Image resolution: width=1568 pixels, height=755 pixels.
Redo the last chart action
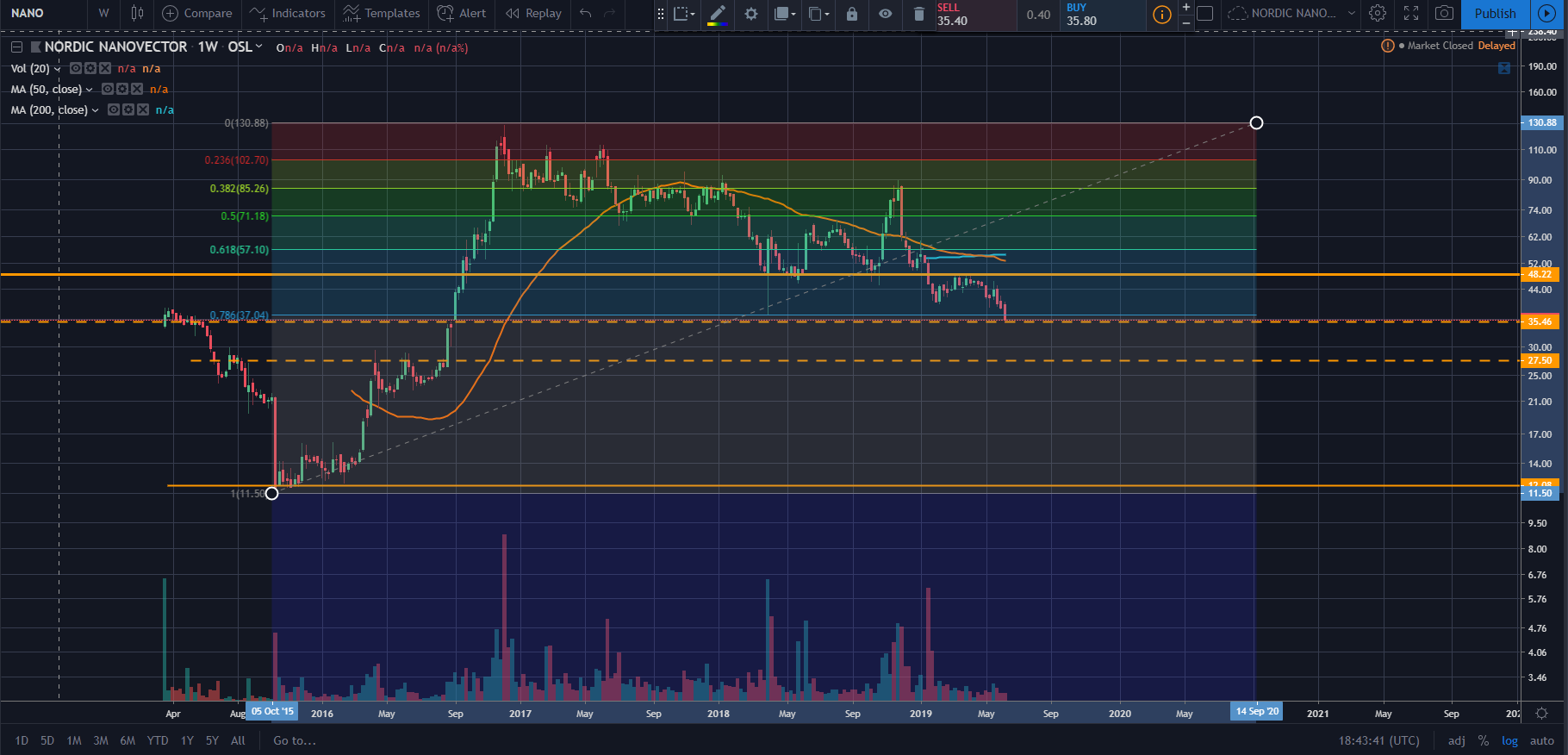click(610, 13)
